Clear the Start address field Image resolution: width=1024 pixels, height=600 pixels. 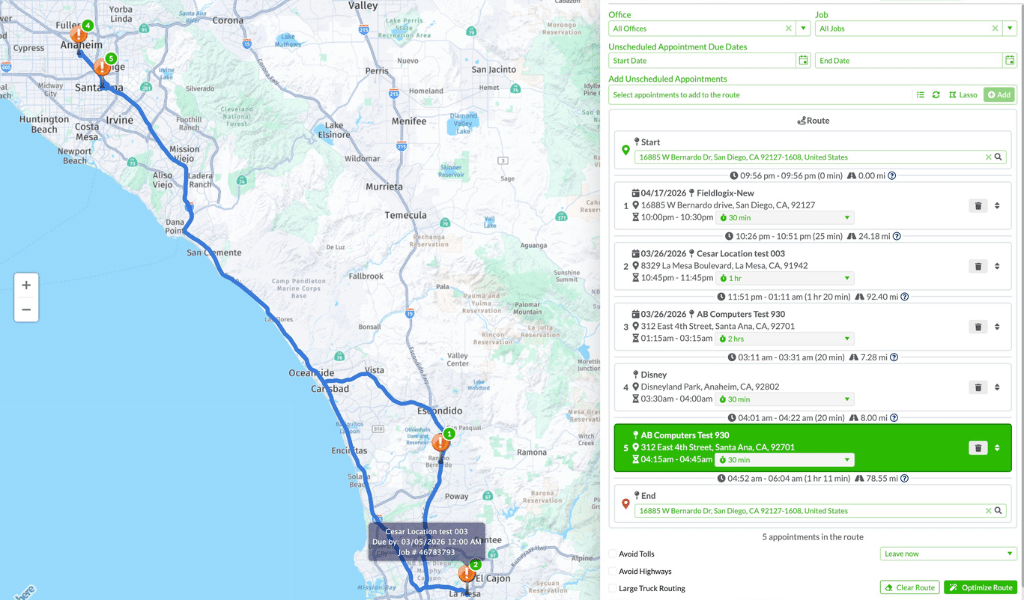[x=988, y=157]
